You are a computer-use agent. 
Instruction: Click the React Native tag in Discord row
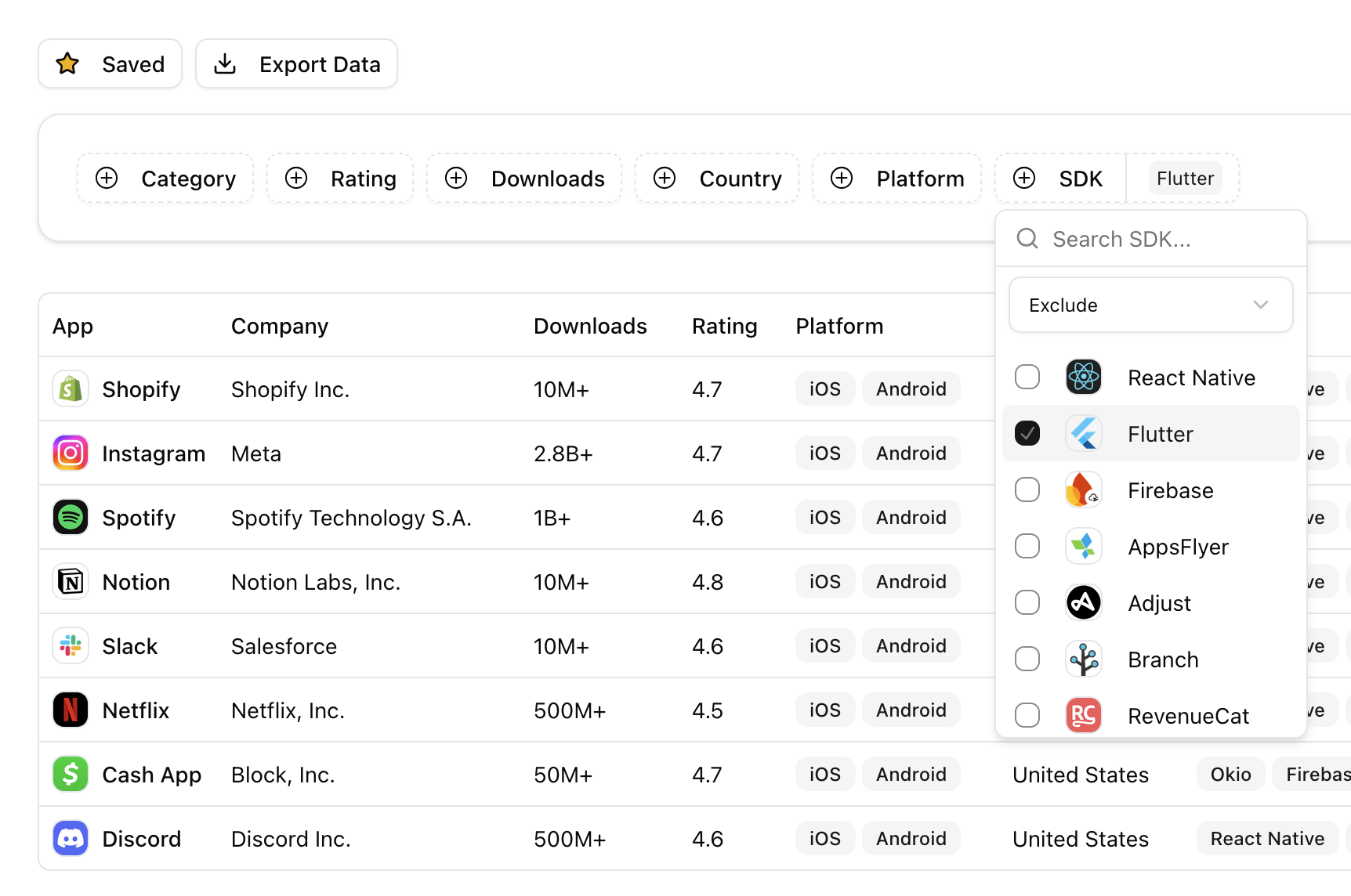1267,839
